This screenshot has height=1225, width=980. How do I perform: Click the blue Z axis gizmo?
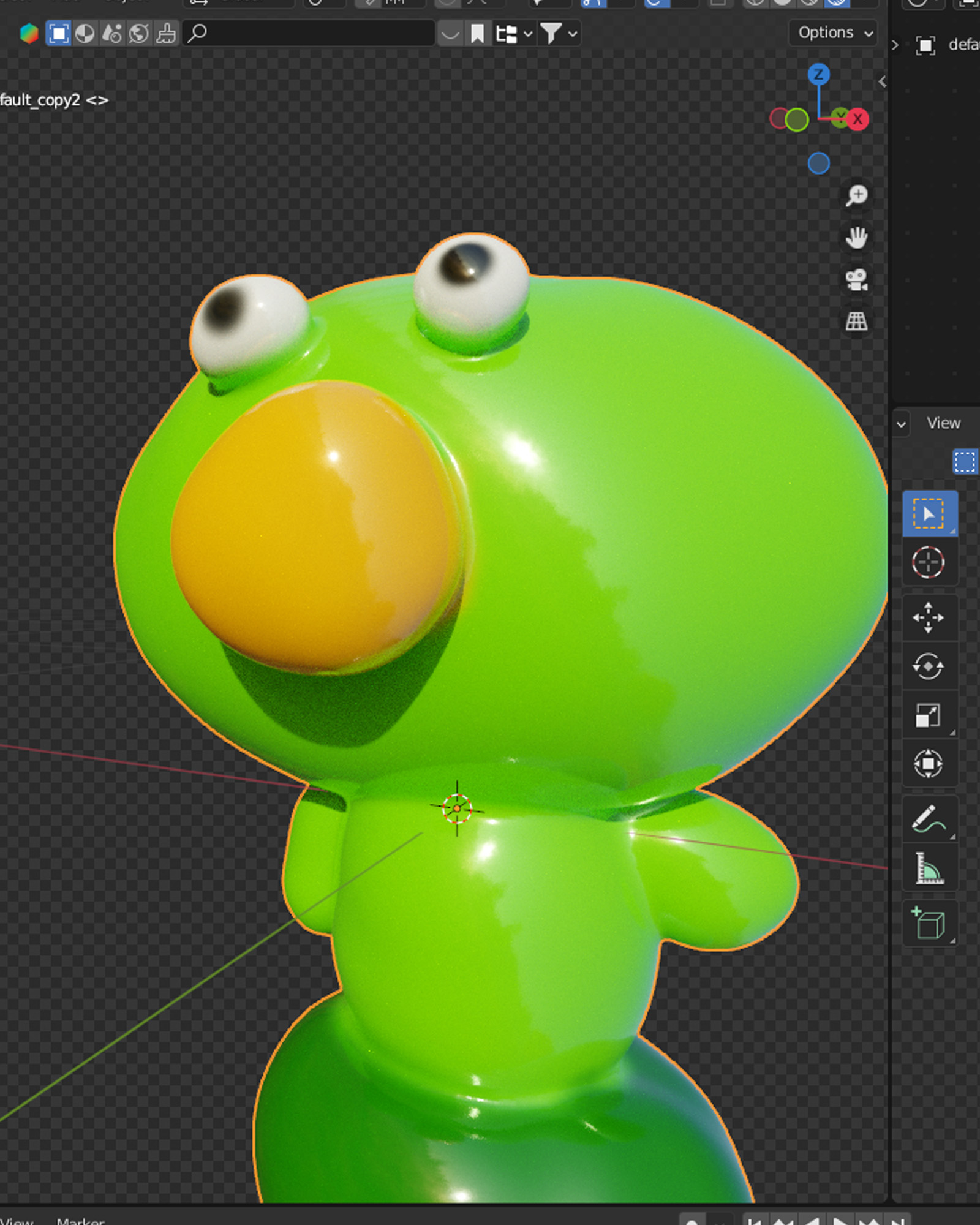818,75
